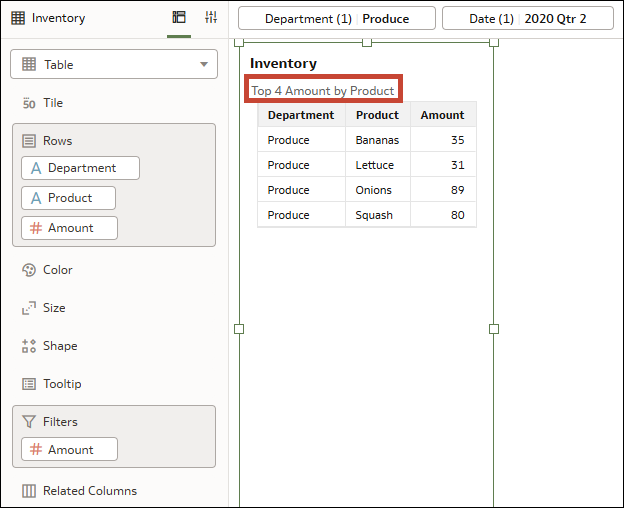Click the hash measure icon on Rows Amount

tap(36, 228)
